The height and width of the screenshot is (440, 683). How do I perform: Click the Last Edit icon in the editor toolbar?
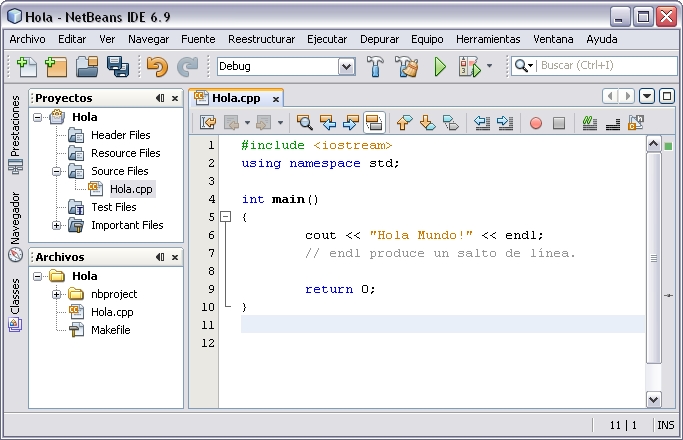(208, 122)
